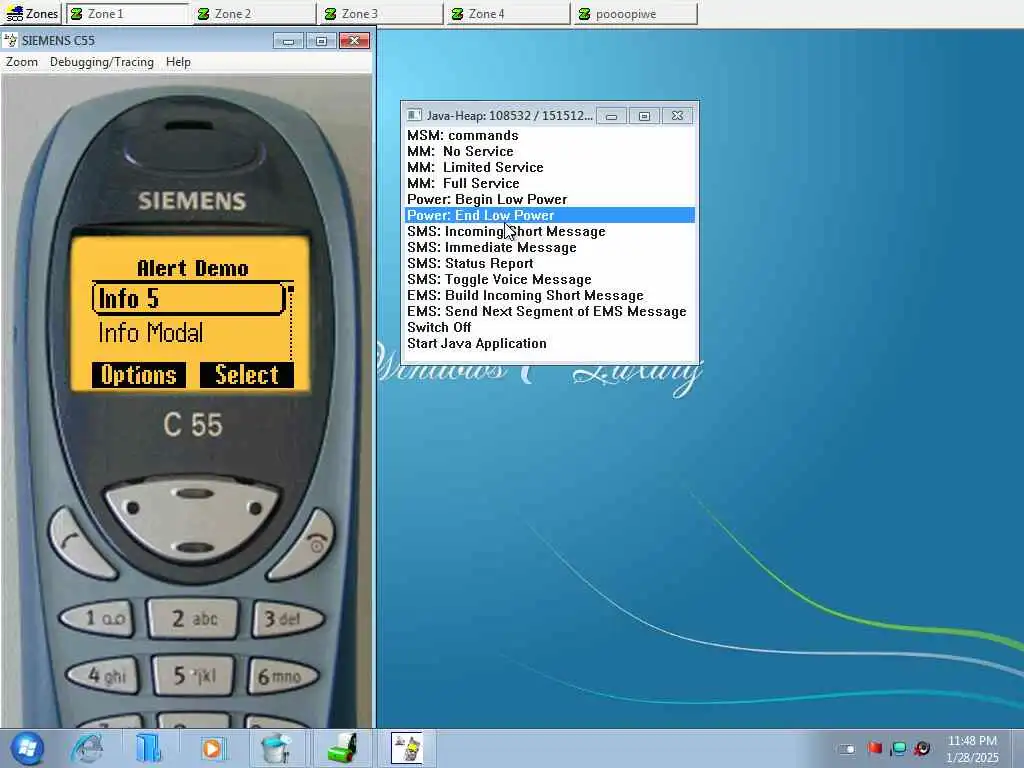Select 'Info Modal' item on phone screen
The height and width of the screenshot is (768, 1024).
pyautogui.click(x=151, y=333)
